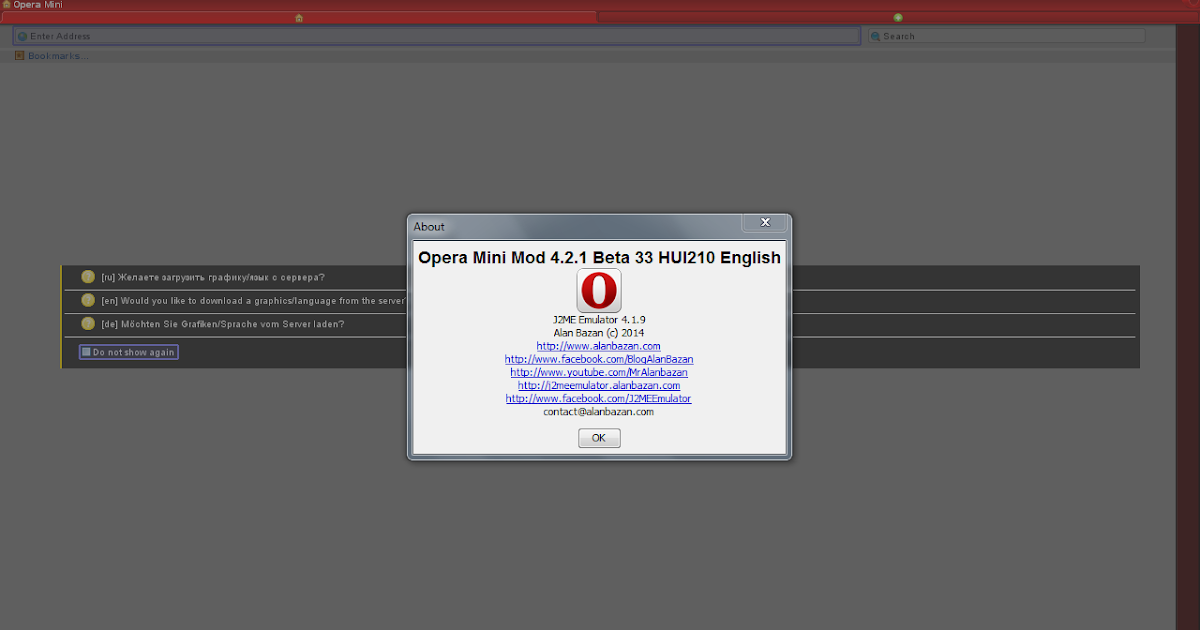The width and height of the screenshot is (1200, 630).
Task: Click the Search input field
Action: pos(1000,35)
